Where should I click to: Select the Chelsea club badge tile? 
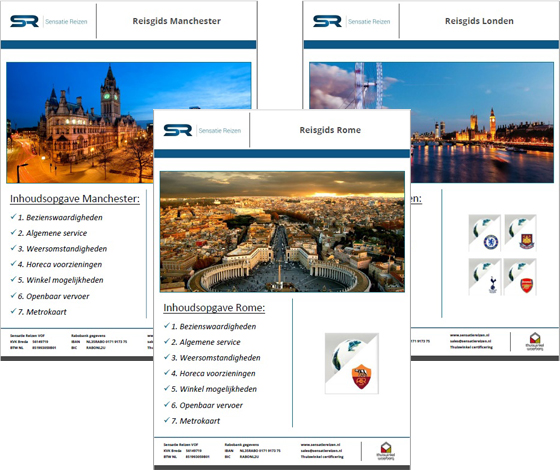pos(485,233)
